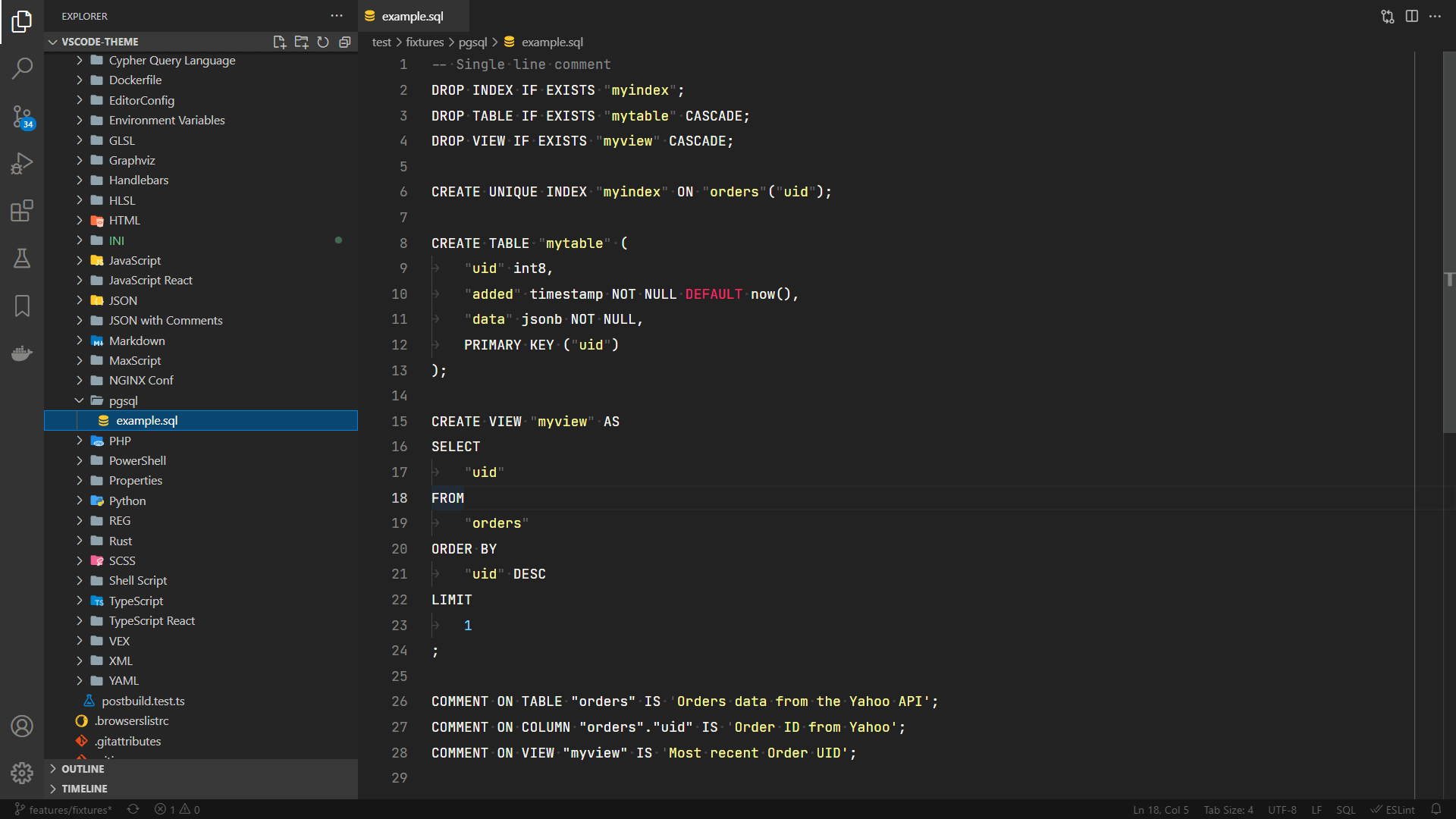Click features/fixtures branch in status bar
Image resolution: width=1456 pixels, height=819 pixels.
64,809
